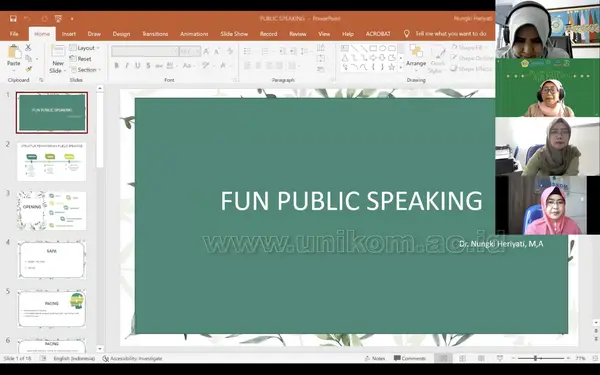
Task: Toggle Justify paragraph alignment
Action: pos(279,66)
